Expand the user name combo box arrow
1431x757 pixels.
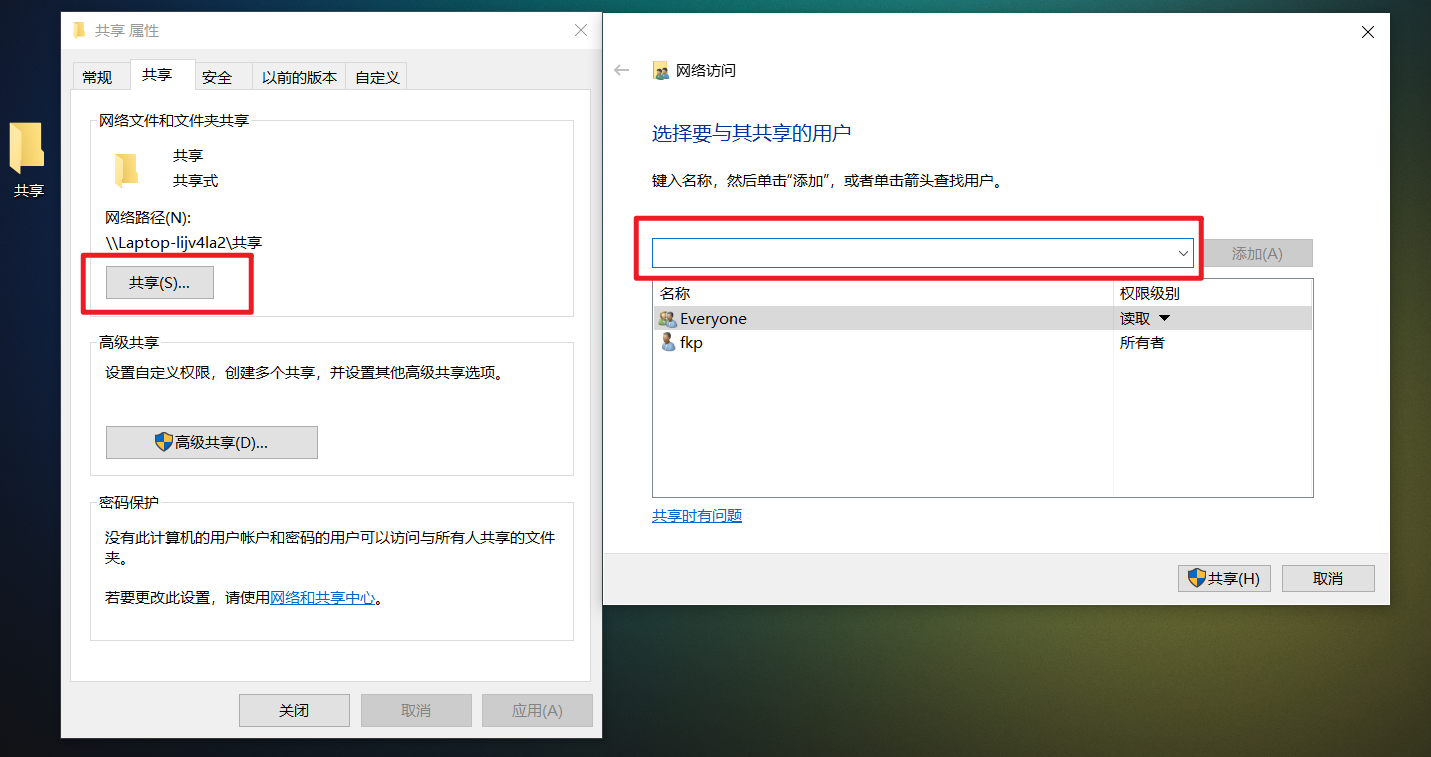click(x=1183, y=253)
